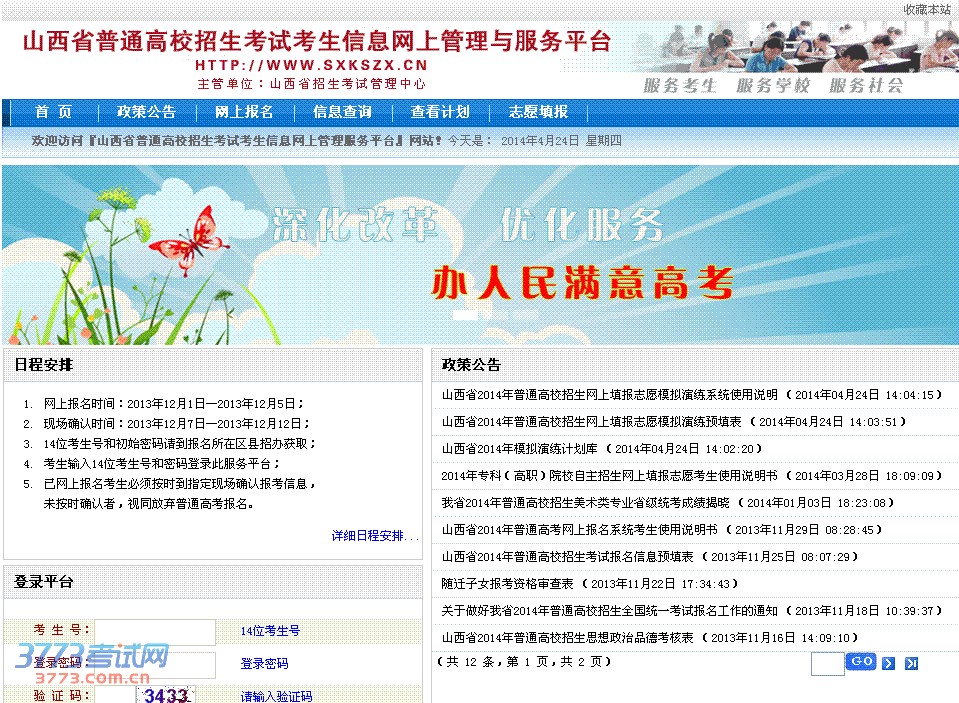Open 随迁子女报考资格审查表 announcement

(507, 584)
